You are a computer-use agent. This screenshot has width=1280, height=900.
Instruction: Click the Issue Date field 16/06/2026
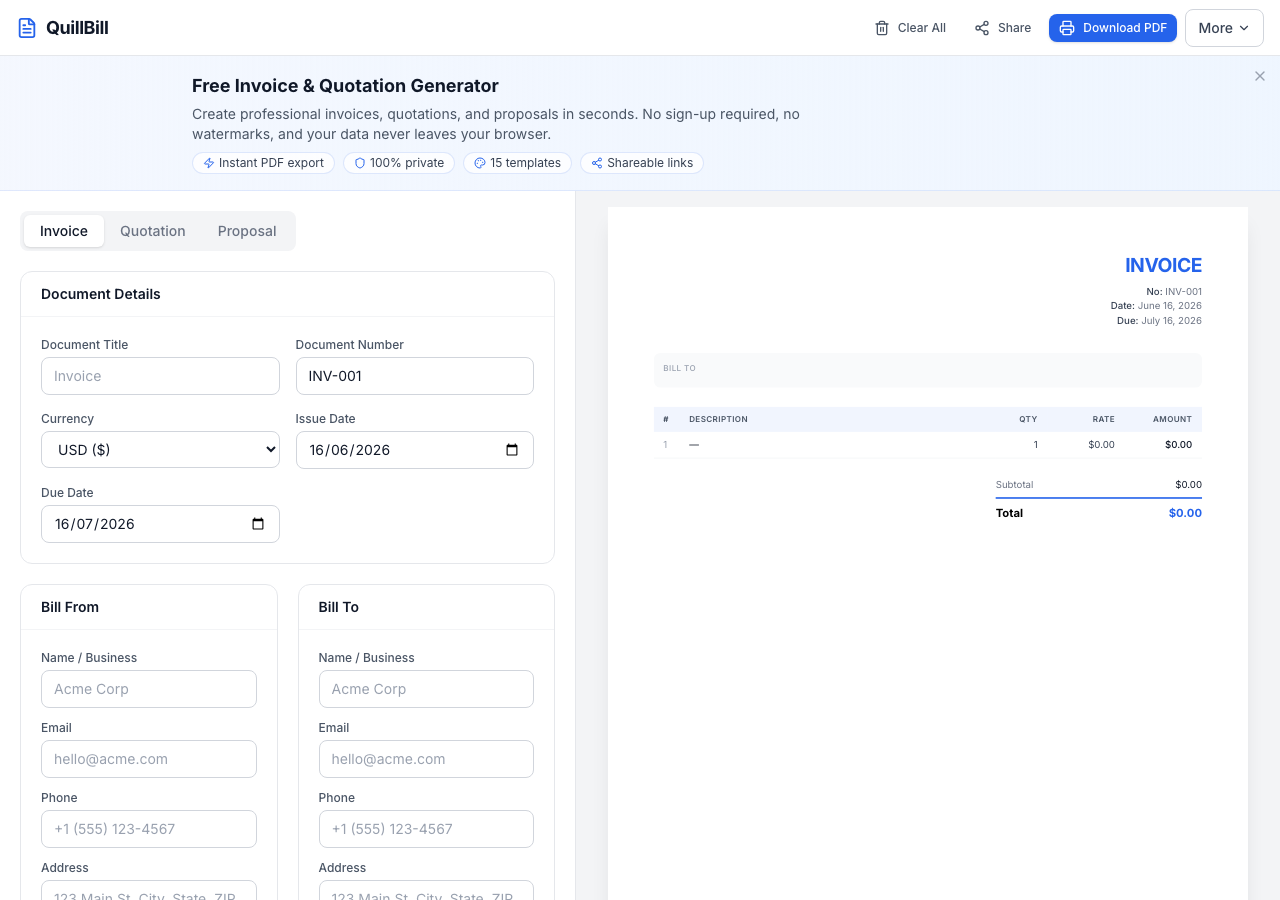click(415, 450)
